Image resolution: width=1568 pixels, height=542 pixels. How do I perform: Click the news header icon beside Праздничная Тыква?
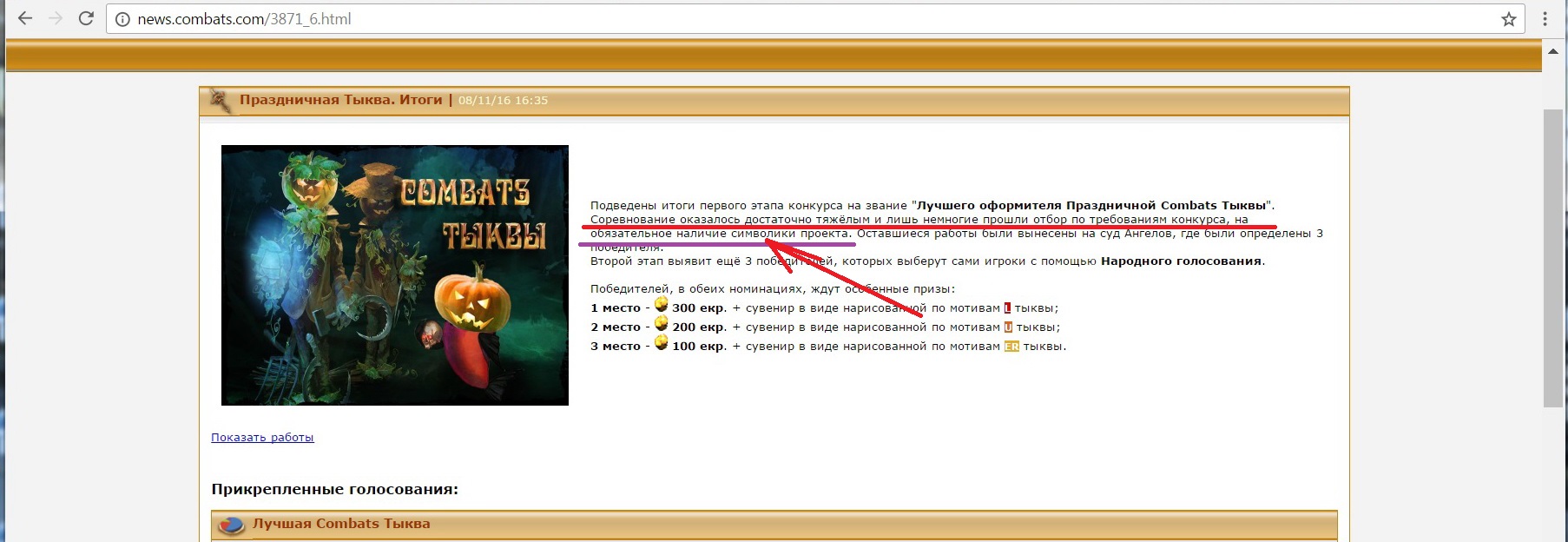(x=221, y=101)
